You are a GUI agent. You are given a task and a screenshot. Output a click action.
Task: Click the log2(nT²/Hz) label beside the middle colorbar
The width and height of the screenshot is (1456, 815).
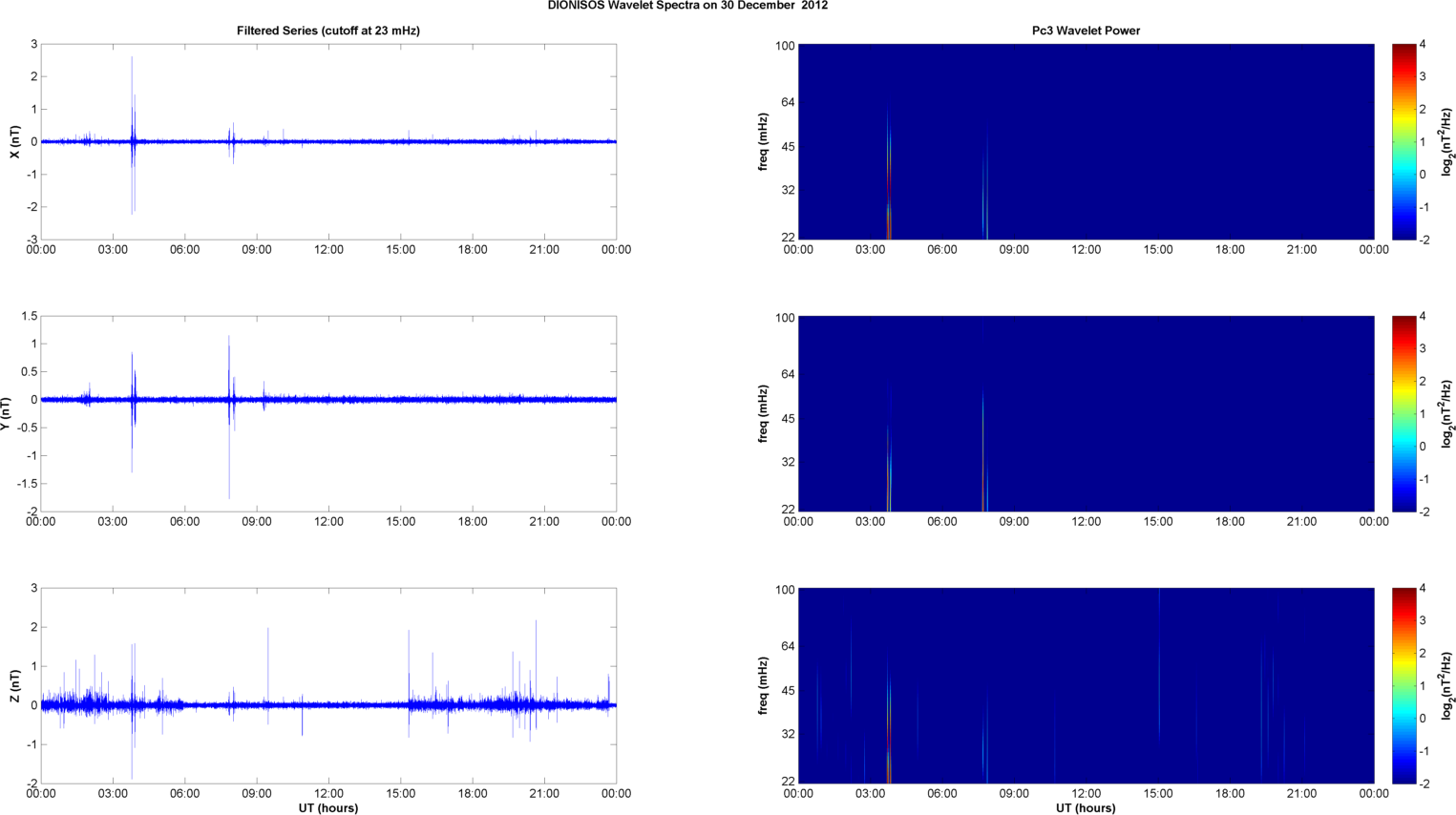coord(1446,413)
